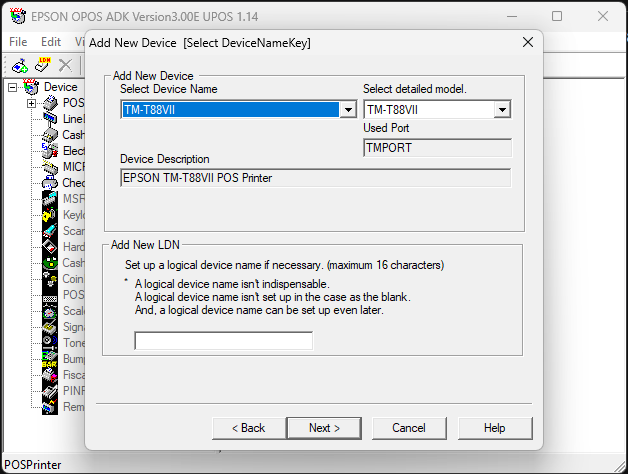Open the Edit menu
The height and width of the screenshot is (474, 628).
pos(51,42)
